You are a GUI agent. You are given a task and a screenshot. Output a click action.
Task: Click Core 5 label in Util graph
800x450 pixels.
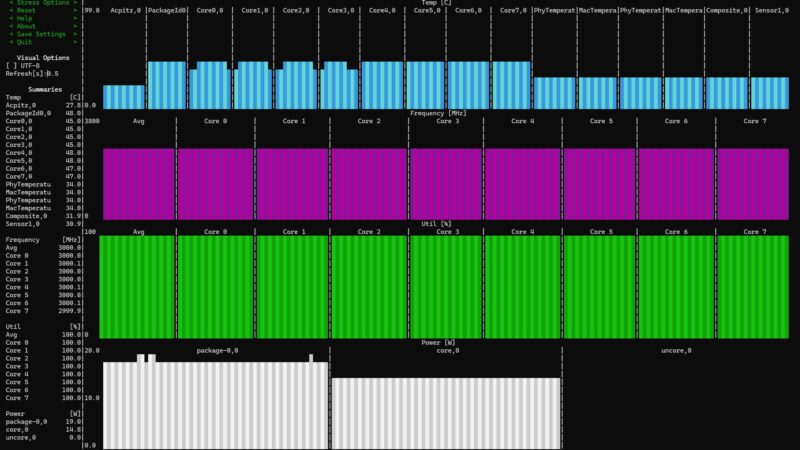601,232
